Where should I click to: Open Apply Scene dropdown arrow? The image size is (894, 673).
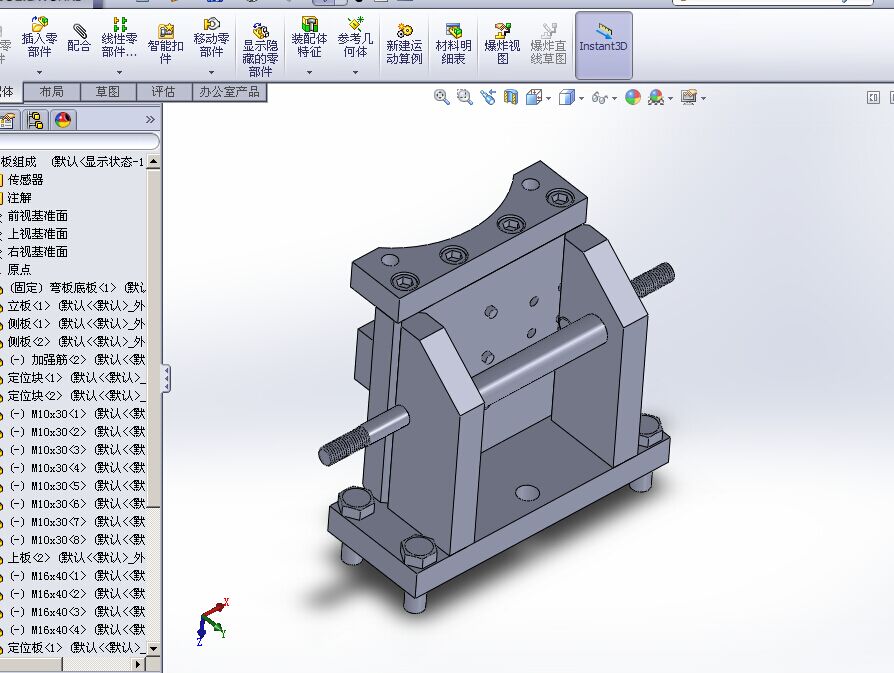(670, 99)
